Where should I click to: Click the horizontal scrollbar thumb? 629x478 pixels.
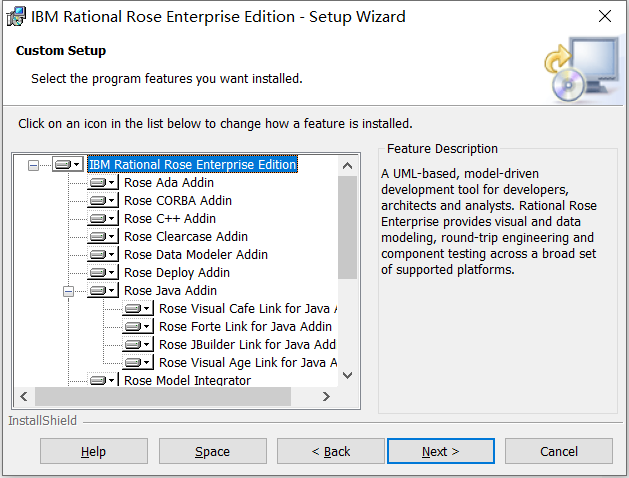[163, 397]
